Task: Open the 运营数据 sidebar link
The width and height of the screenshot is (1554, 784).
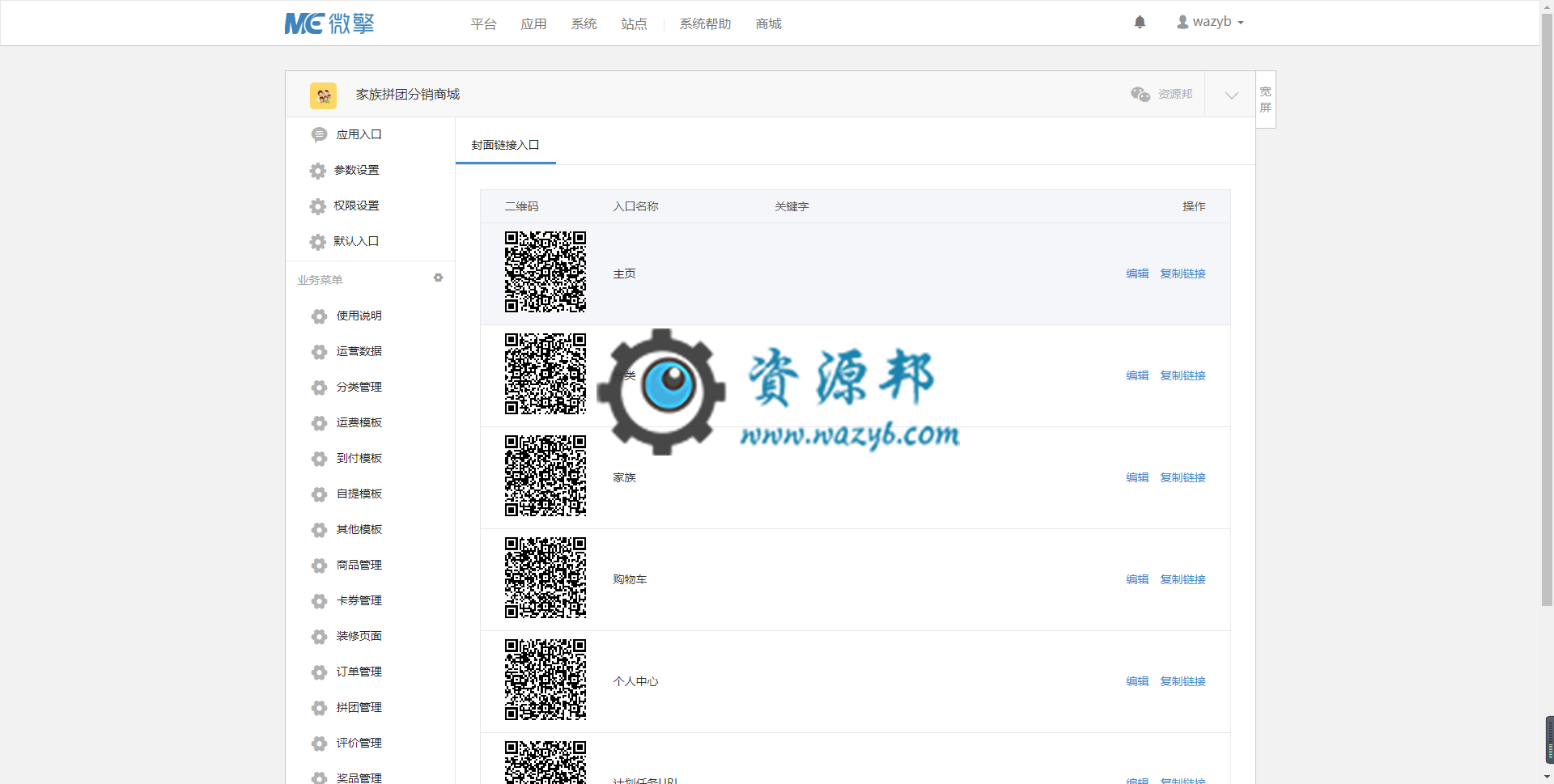Action: tap(359, 351)
